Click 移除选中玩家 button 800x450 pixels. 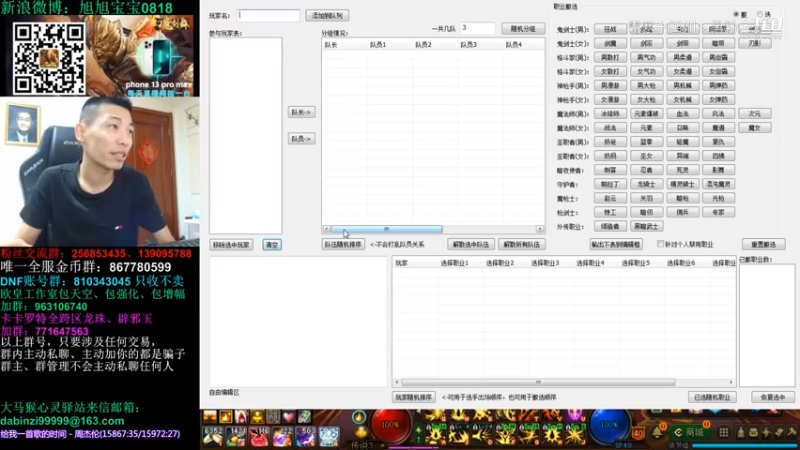[x=231, y=244]
